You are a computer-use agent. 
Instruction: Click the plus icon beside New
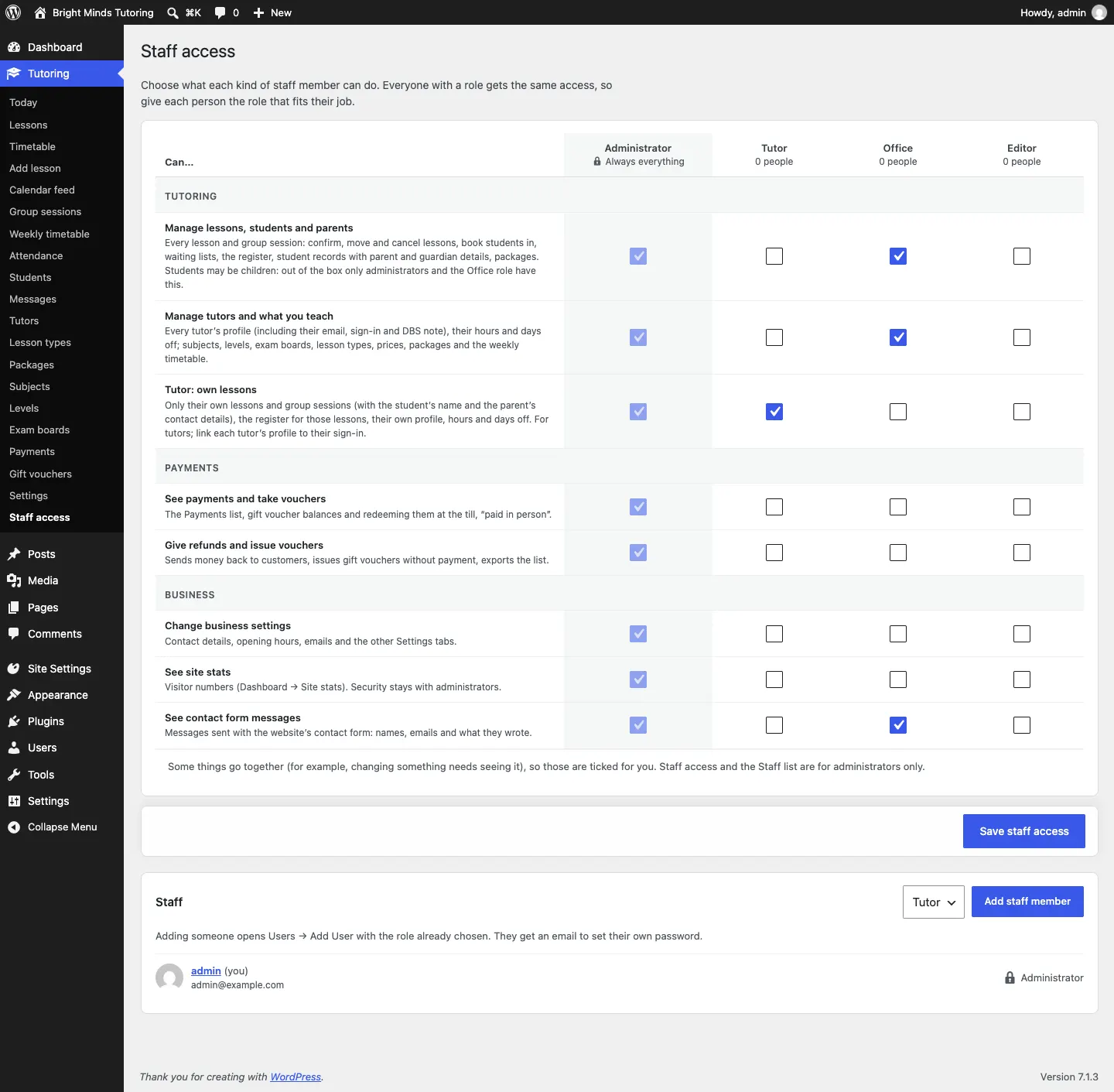tap(258, 12)
